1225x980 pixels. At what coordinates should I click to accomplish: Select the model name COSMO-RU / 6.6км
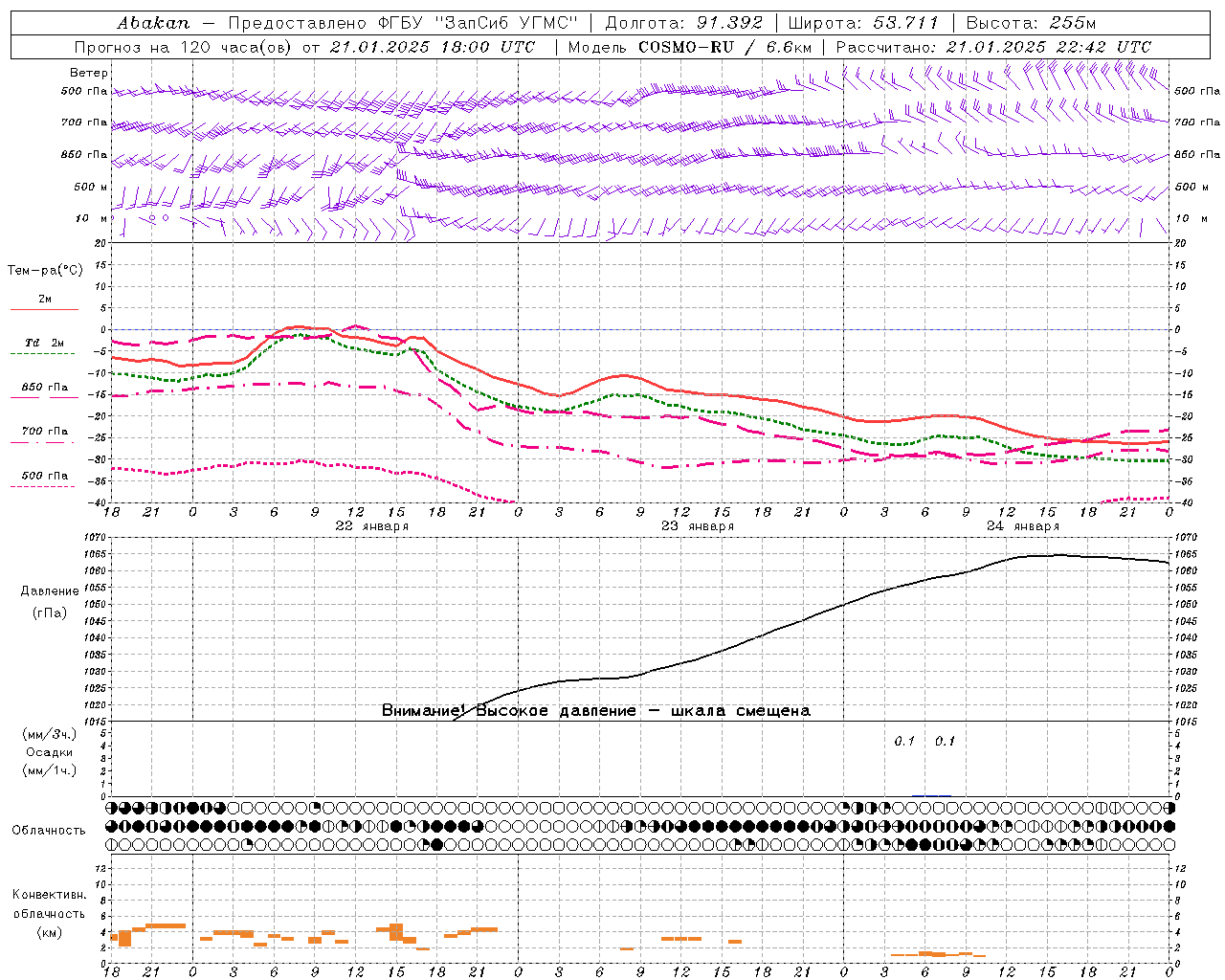724,47
